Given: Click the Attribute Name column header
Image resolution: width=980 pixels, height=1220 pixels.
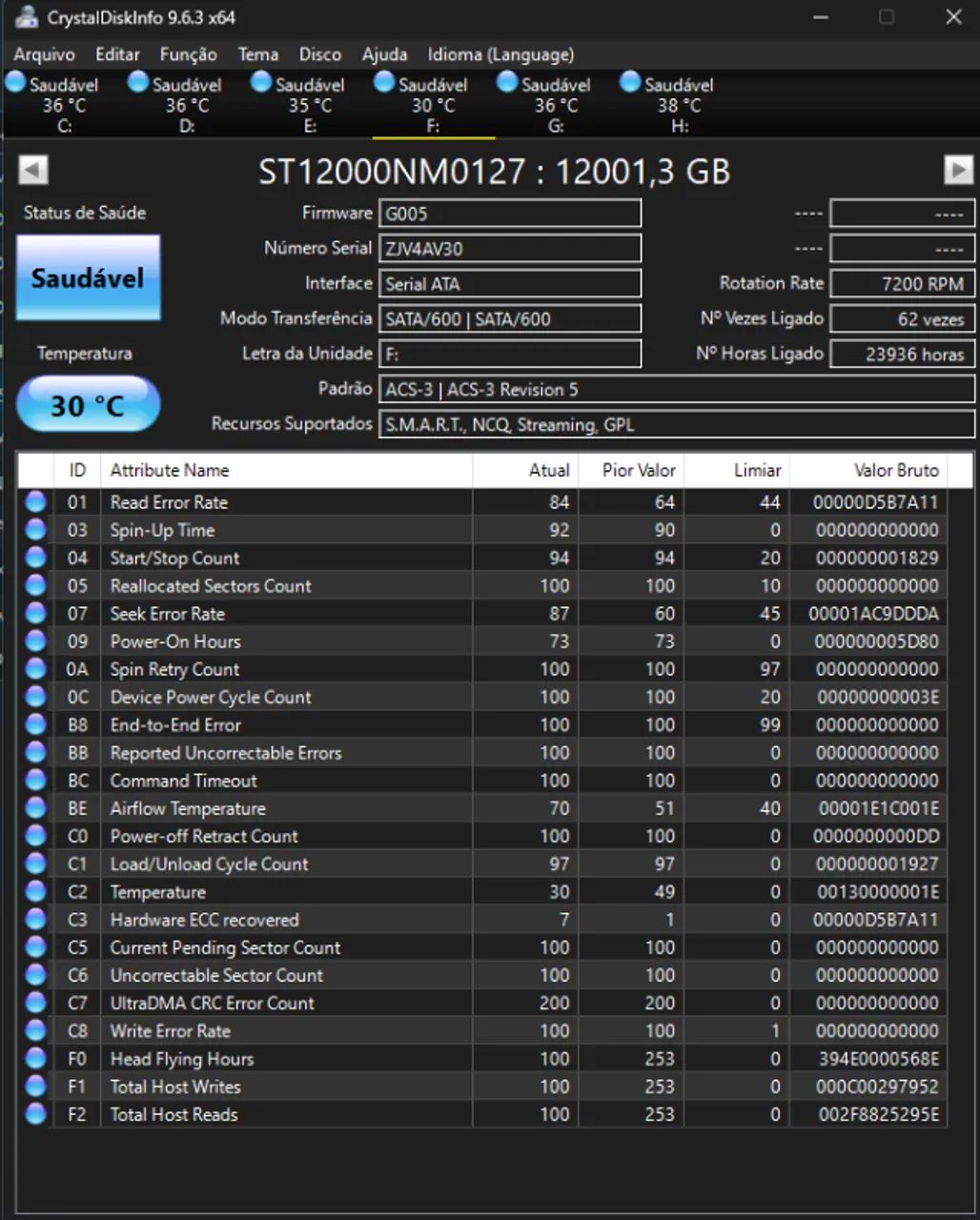Looking at the screenshot, I should (x=286, y=470).
